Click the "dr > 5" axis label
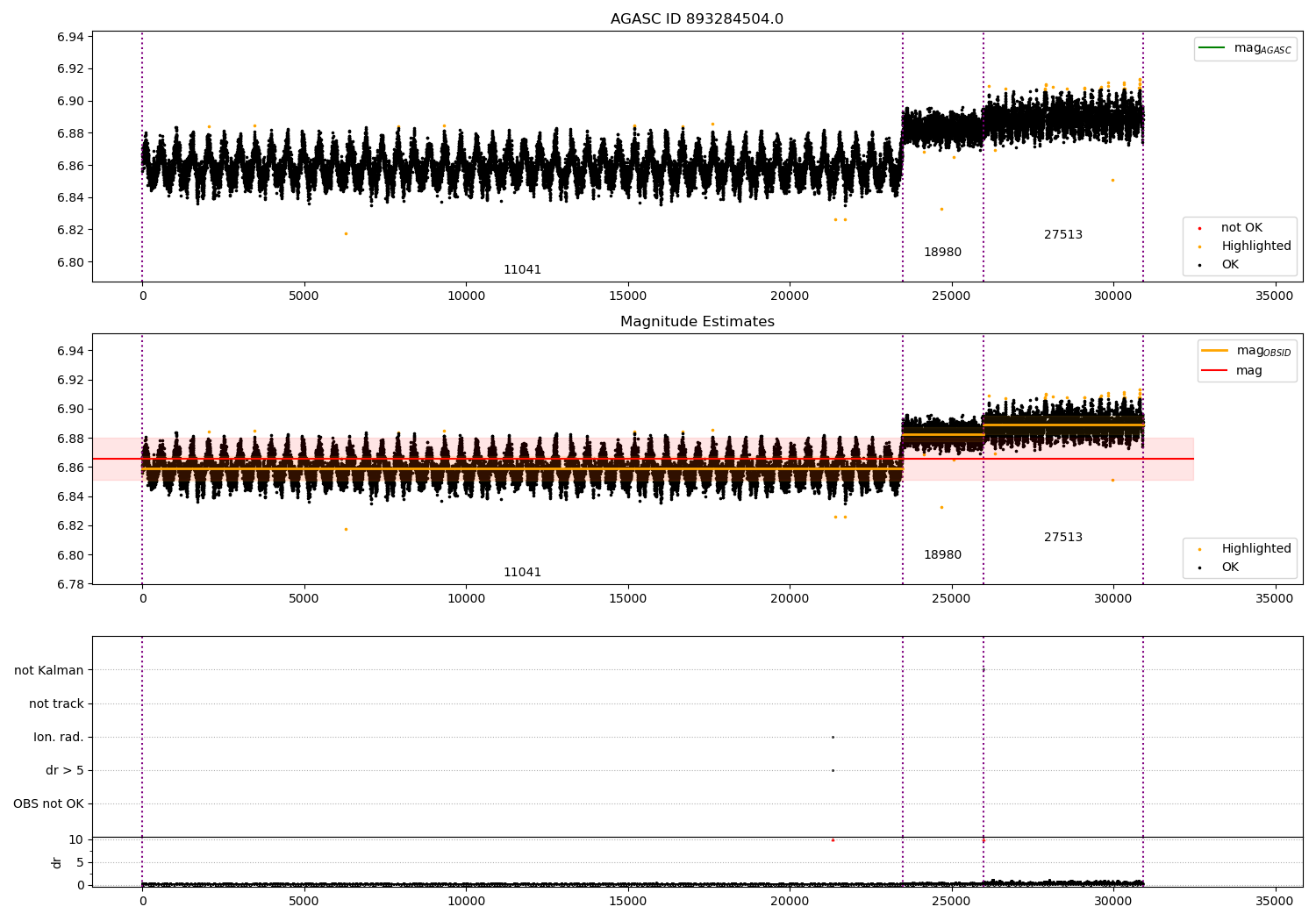The image size is (1316, 921). (65, 770)
